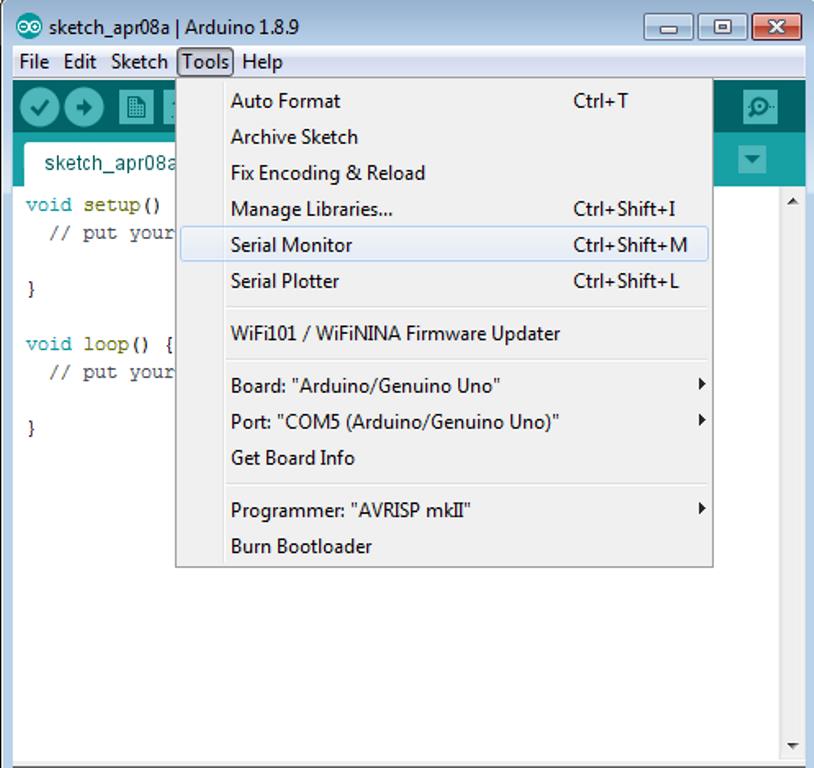
Task: Close the open Tools menu
Action: coord(205,62)
